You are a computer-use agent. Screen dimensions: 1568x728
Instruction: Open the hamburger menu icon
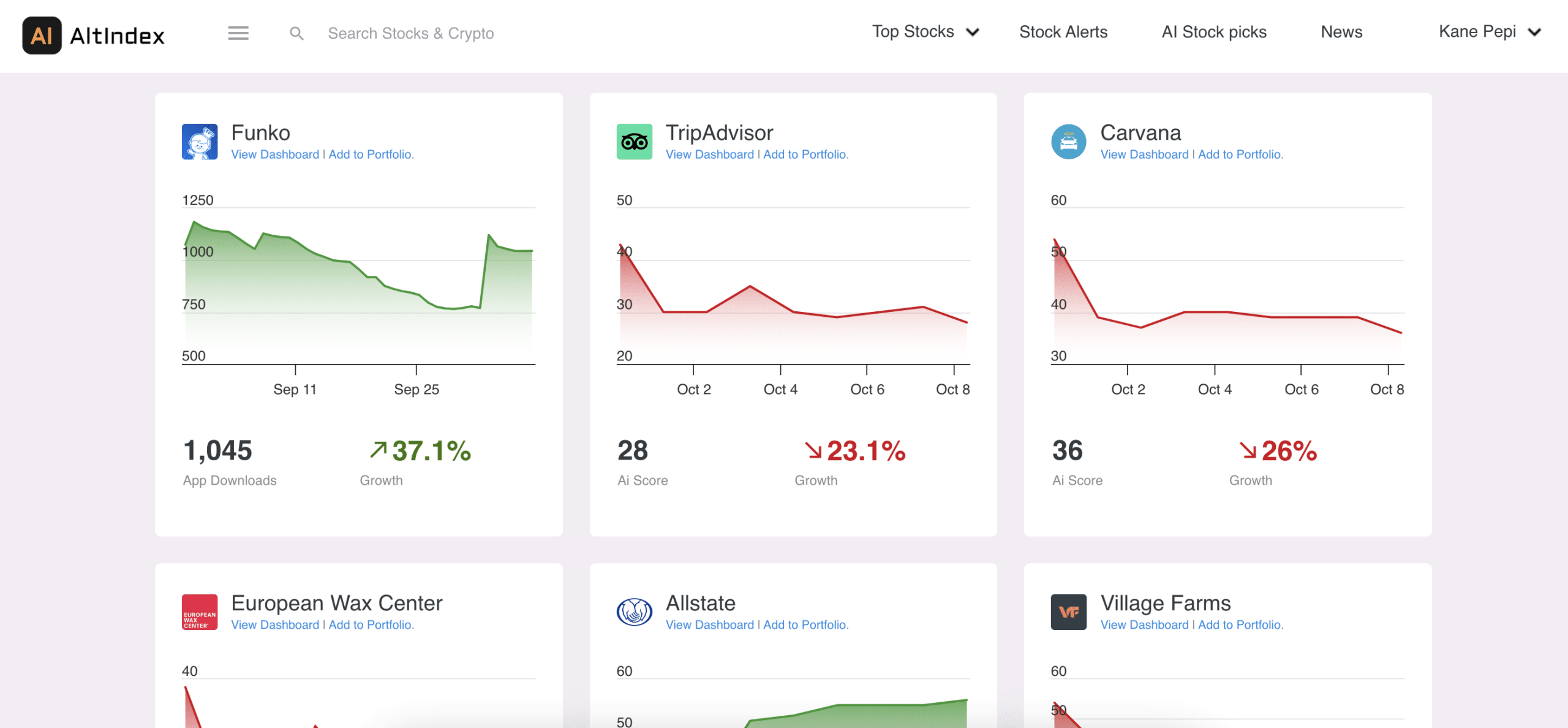(x=238, y=33)
